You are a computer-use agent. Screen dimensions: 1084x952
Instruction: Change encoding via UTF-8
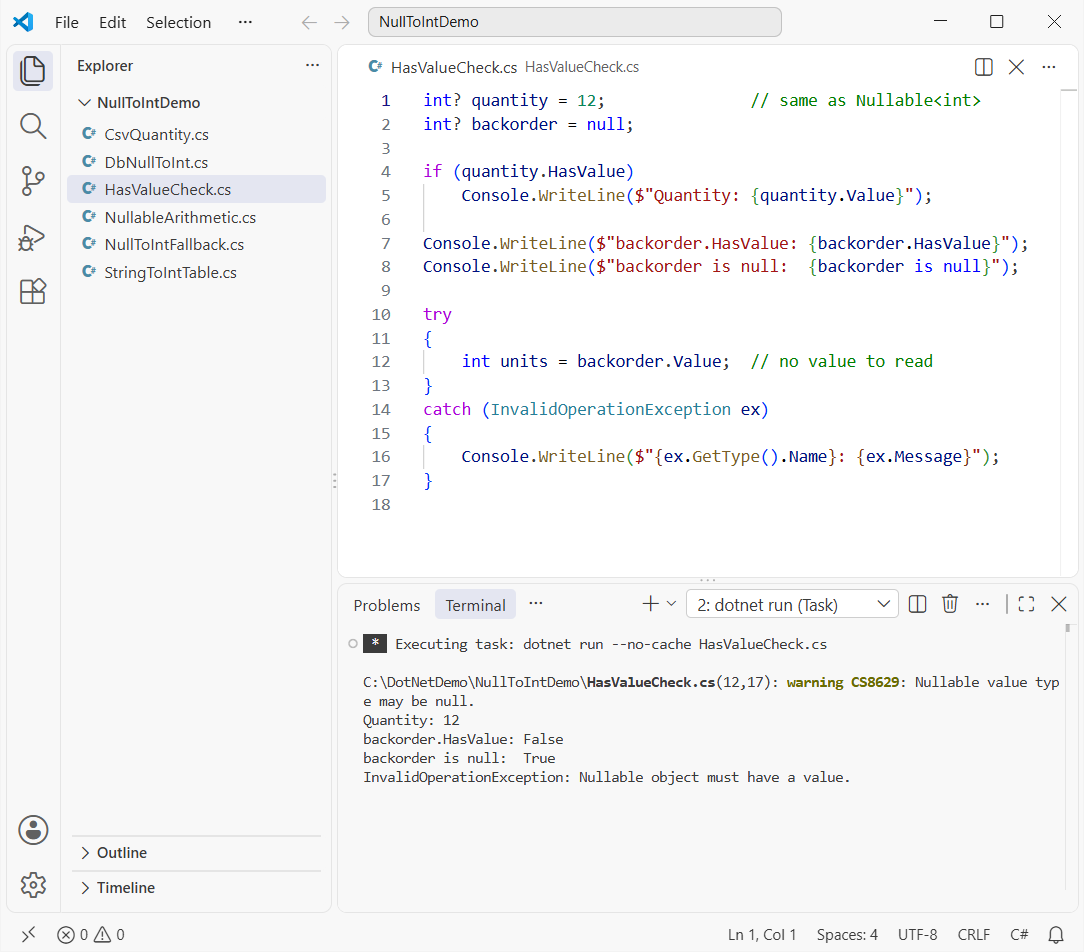(917, 935)
